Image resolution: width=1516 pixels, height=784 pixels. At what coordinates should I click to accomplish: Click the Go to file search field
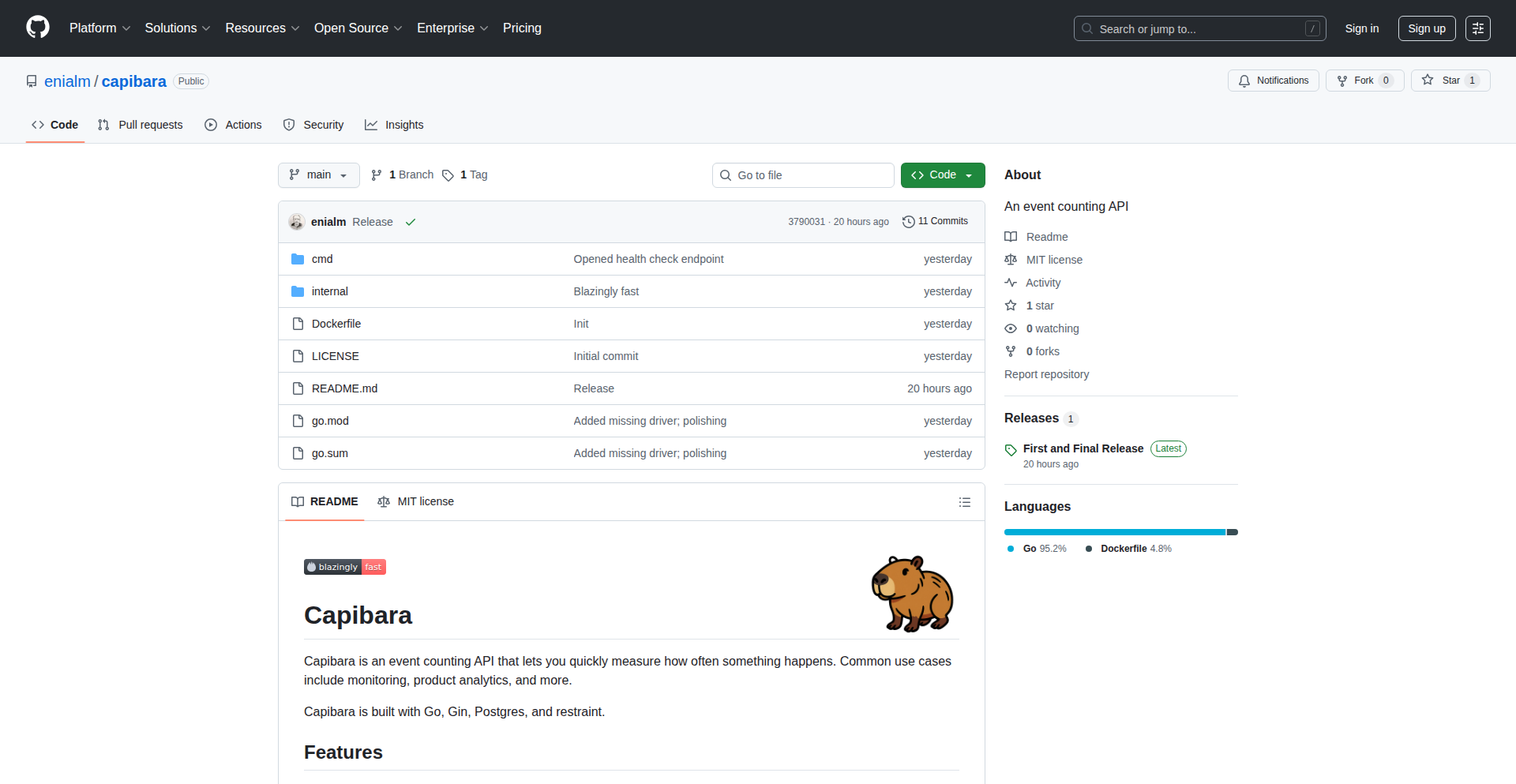point(803,174)
